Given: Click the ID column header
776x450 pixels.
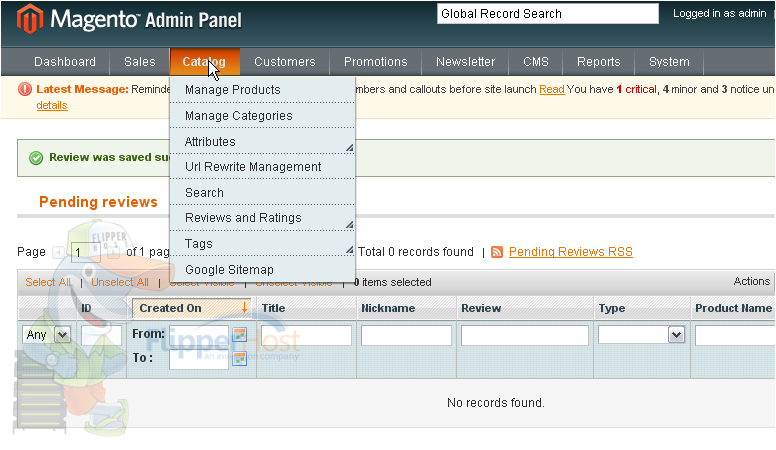Looking at the screenshot, I should (86, 308).
